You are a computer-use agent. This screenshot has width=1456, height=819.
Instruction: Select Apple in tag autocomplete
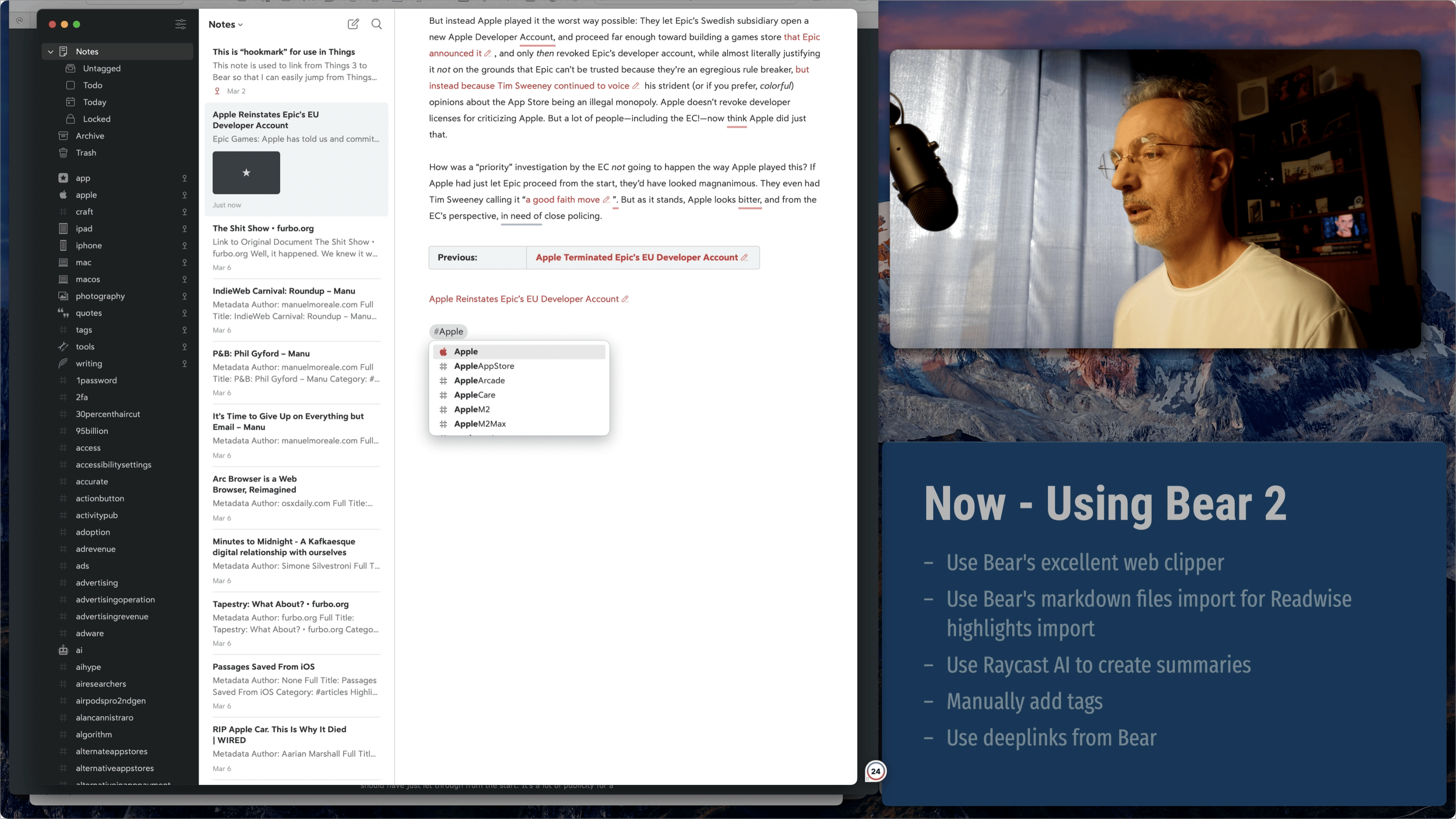(x=519, y=352)
